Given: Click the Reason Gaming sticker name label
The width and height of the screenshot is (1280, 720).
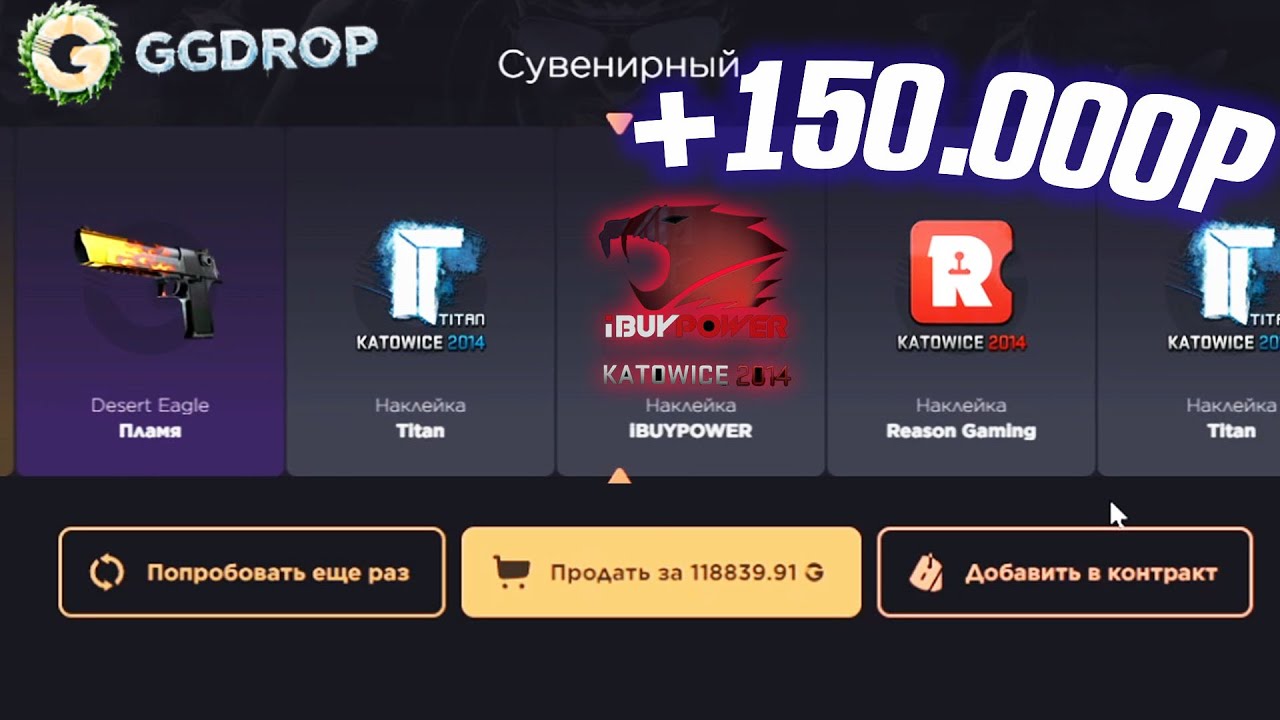Looking at the screenshot, I should tap(961, 431).
